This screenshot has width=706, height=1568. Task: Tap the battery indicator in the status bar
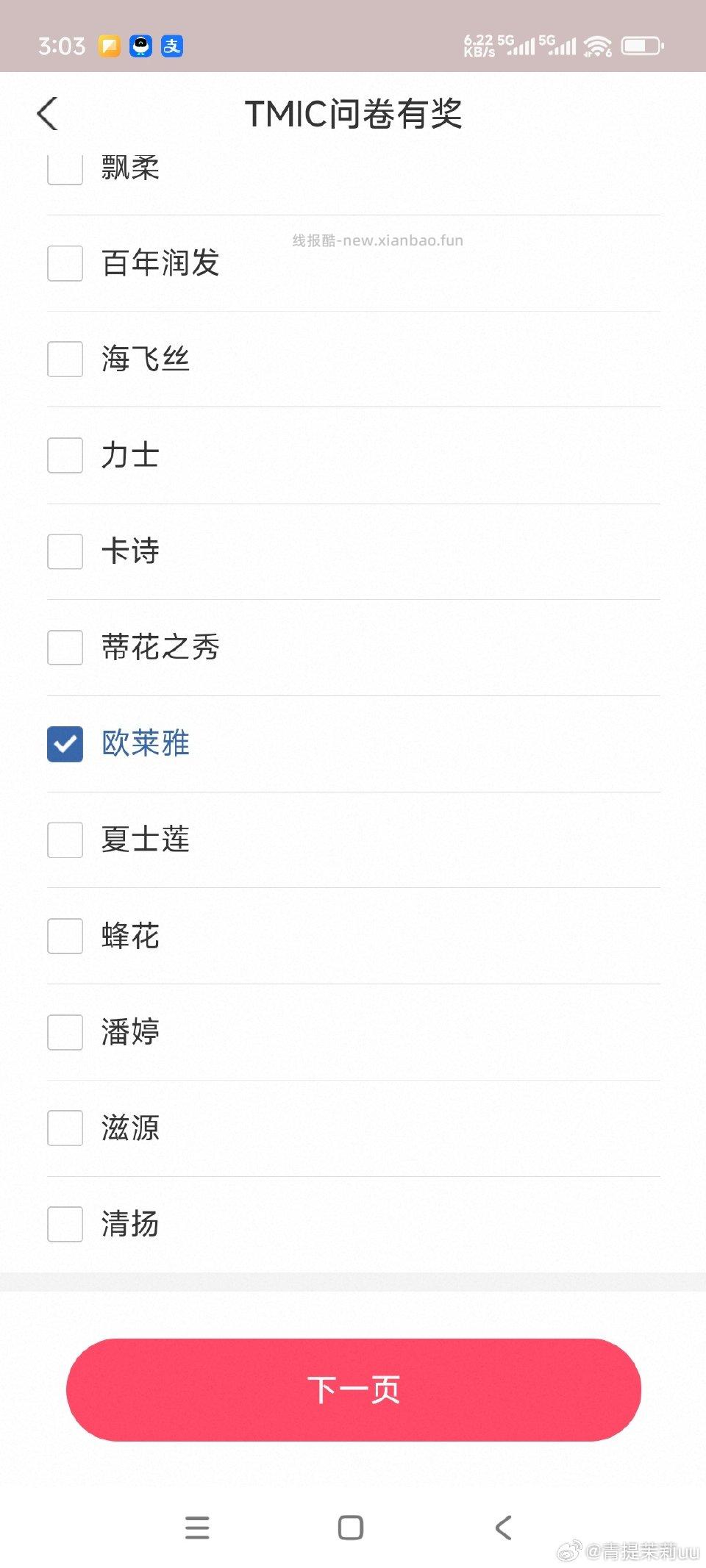pos(639,46)
